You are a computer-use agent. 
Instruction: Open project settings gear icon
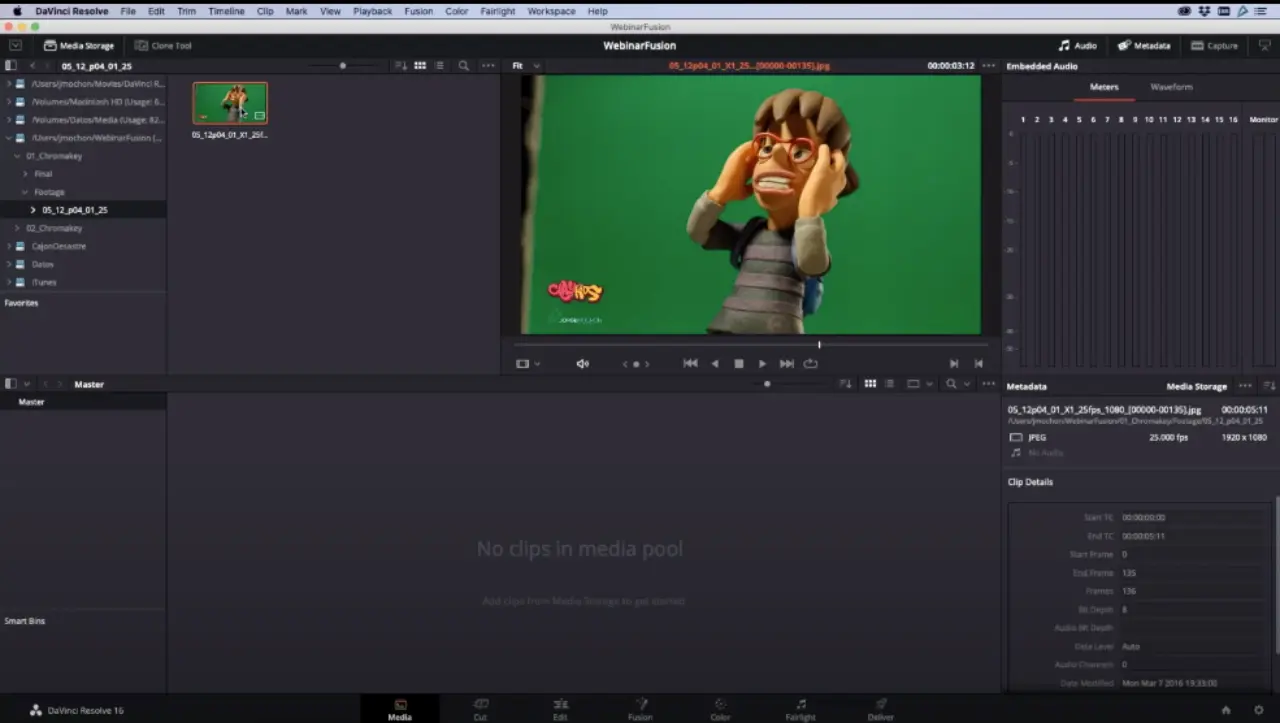pos(1259,710)
